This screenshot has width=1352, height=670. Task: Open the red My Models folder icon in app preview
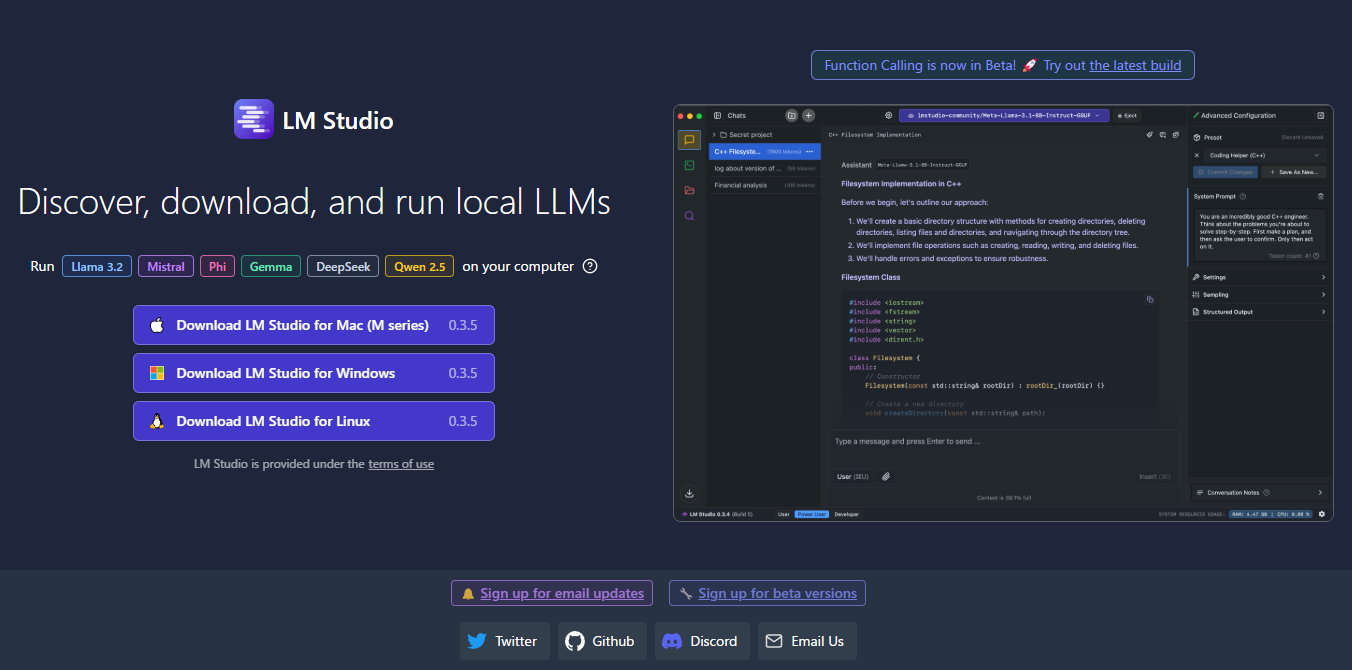point(689,190)
